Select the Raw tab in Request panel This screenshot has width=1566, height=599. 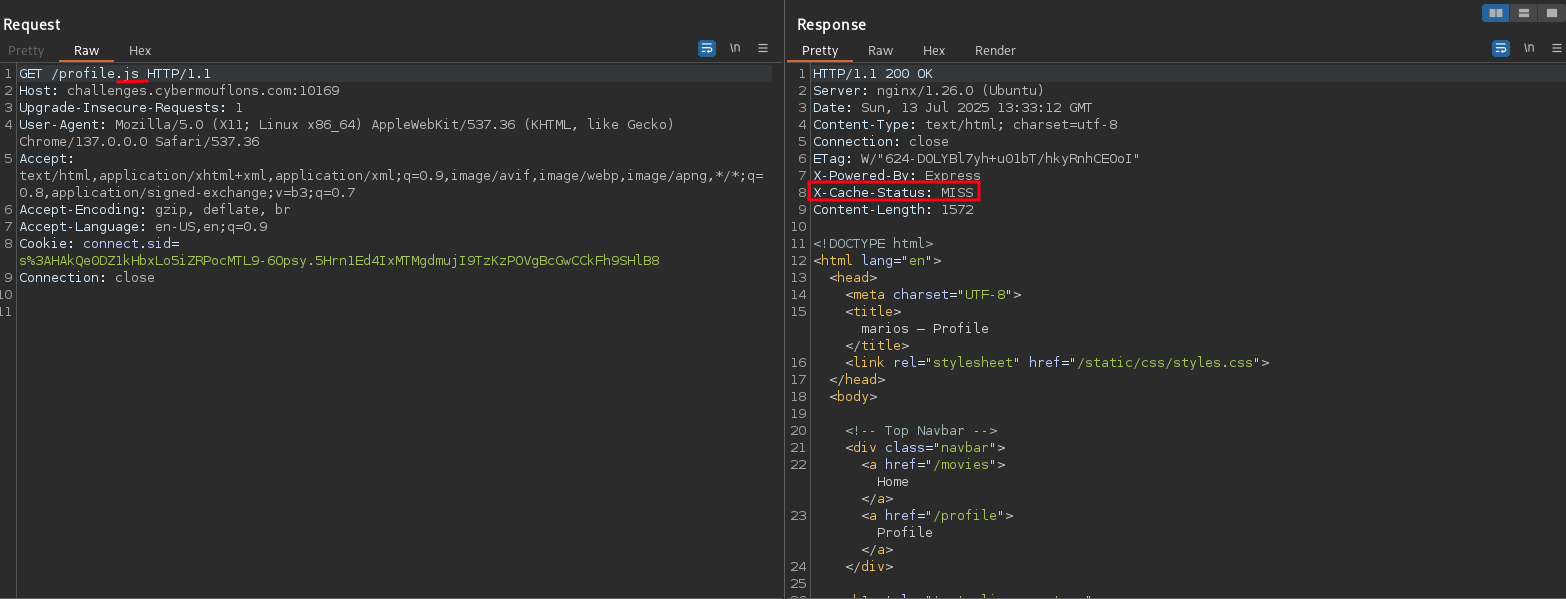pos(87,51)
